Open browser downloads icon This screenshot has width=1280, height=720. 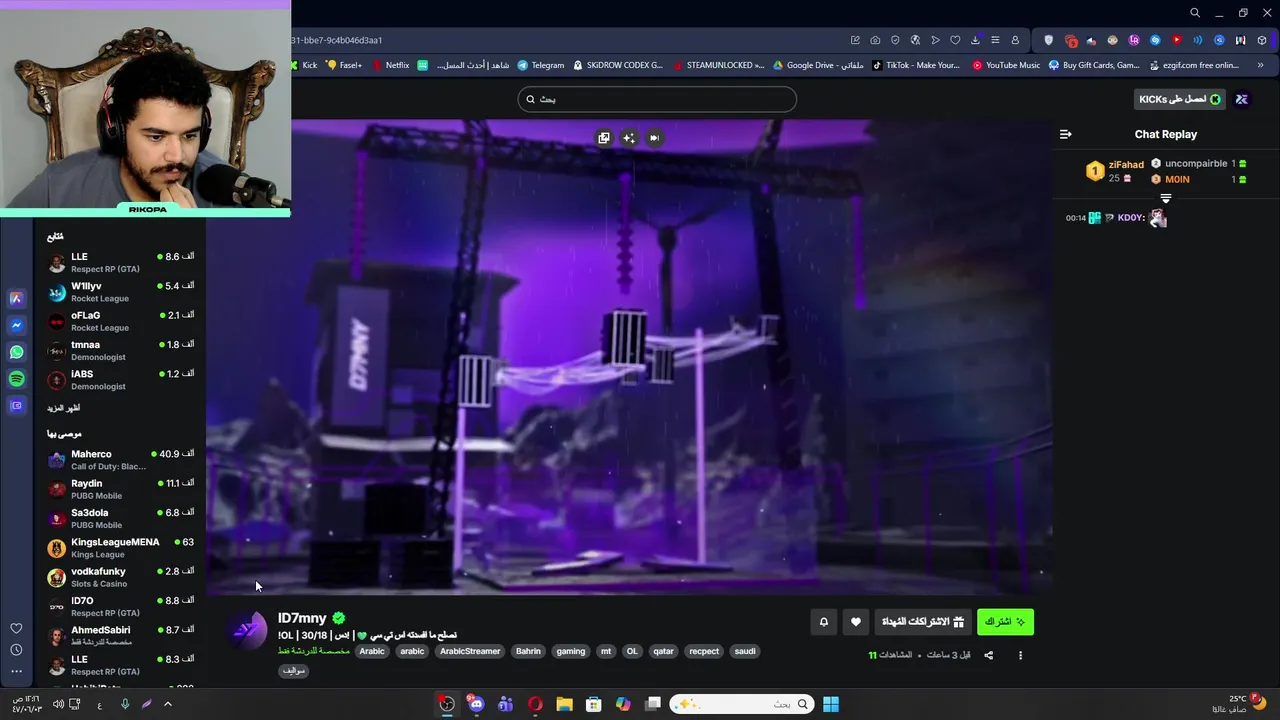pyautogui.click(x=975, y=40)
